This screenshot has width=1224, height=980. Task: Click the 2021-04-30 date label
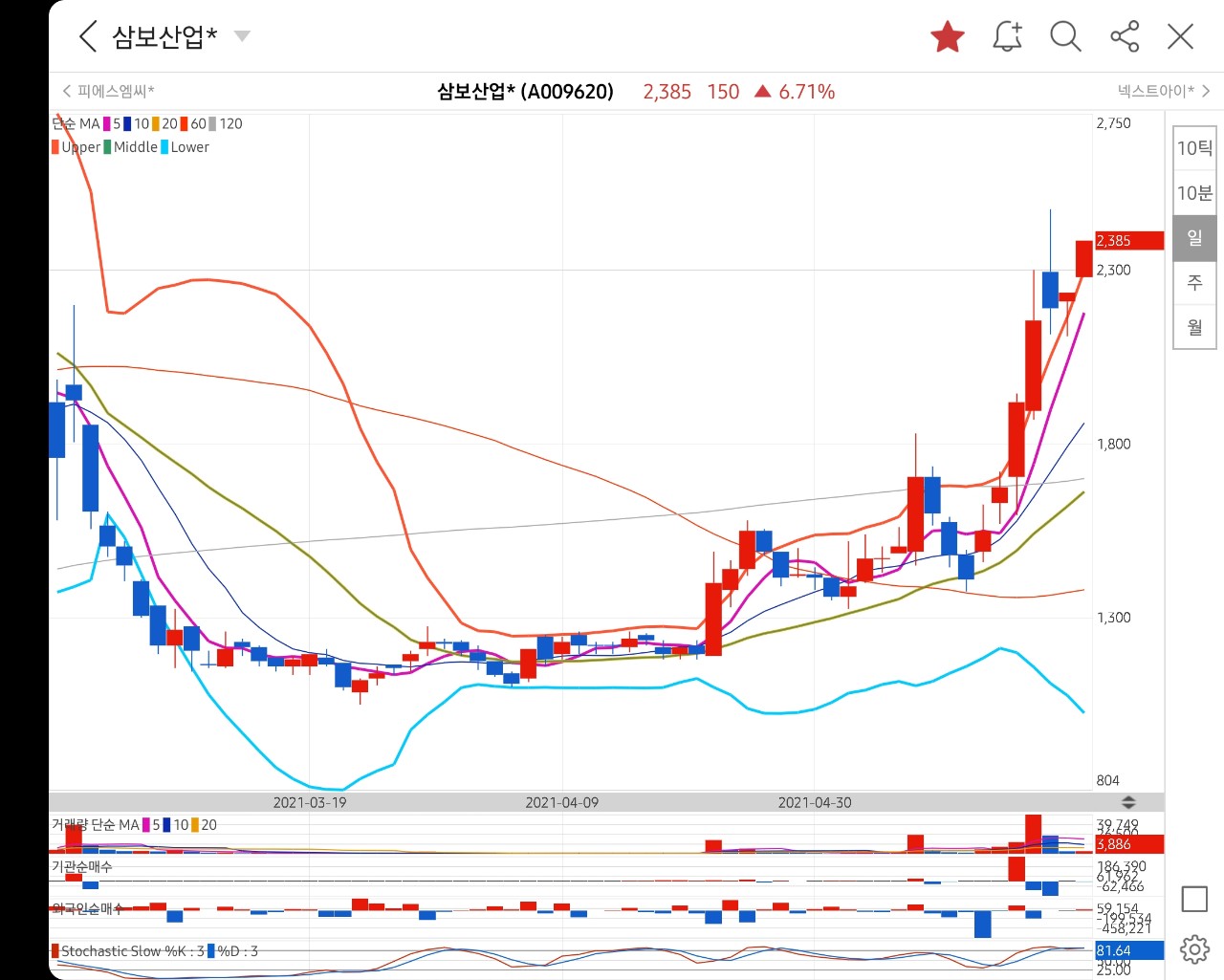click(815, 803)
